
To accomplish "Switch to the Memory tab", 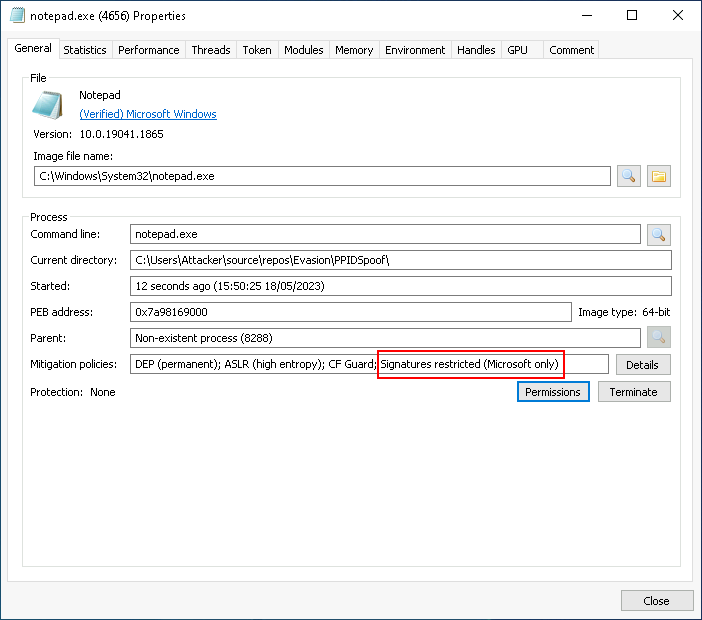I will [354, 50].
